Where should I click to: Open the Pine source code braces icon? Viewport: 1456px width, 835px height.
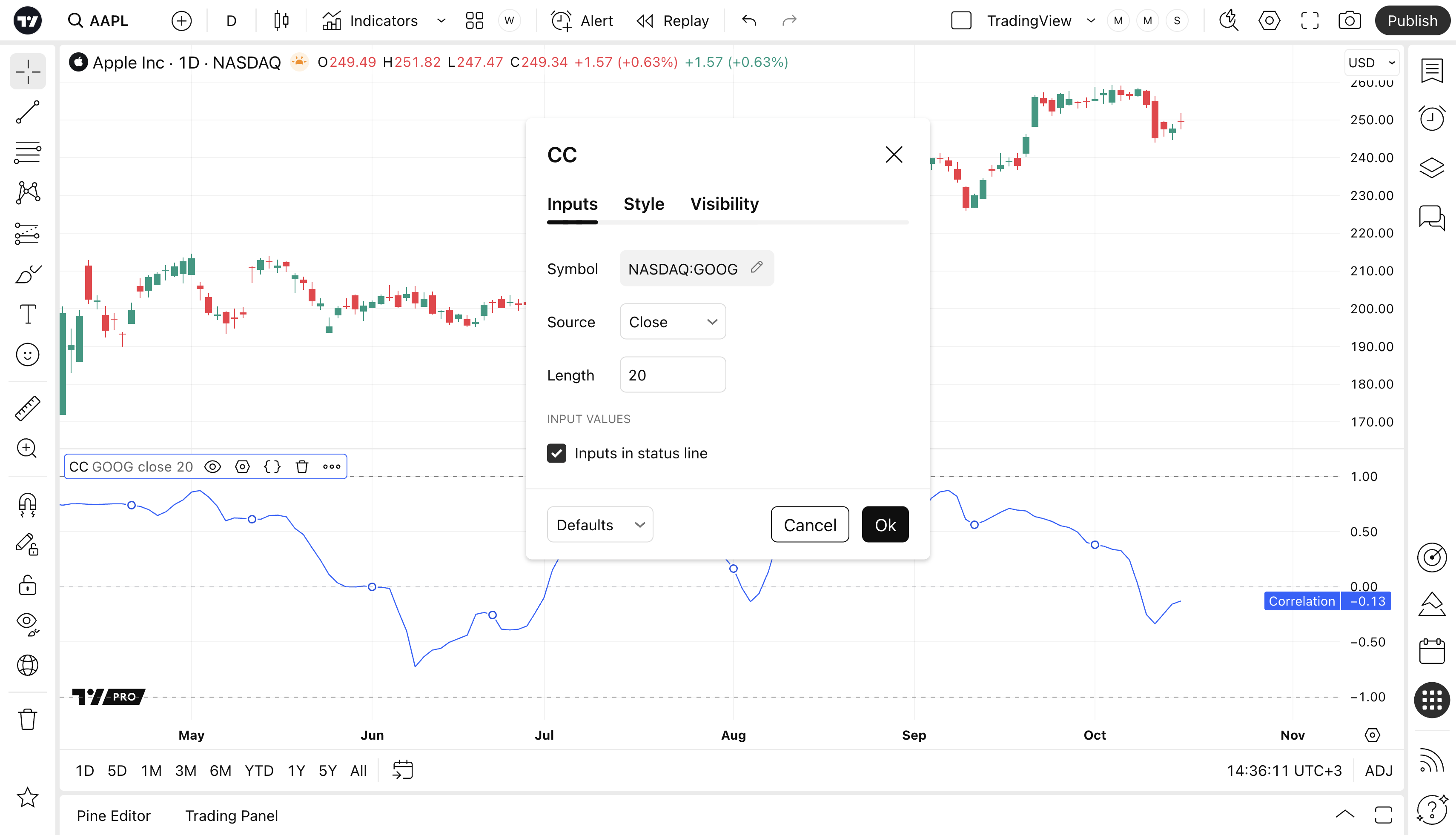[x=272, y=467]
